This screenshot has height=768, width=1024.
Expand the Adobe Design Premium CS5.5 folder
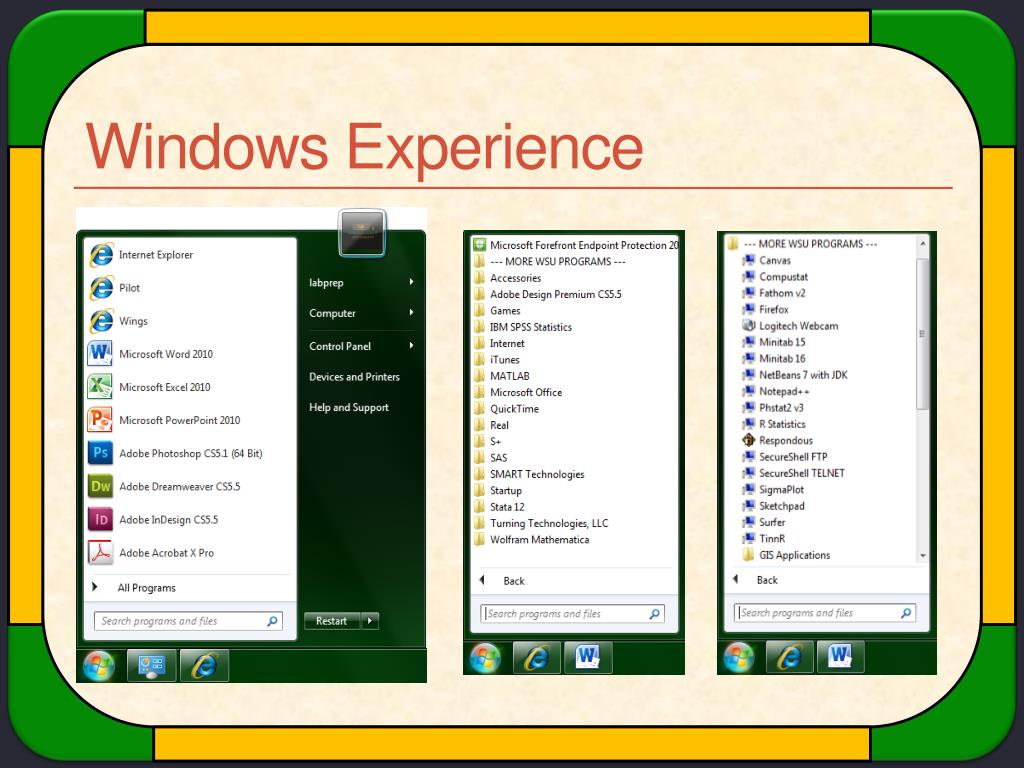click(547, 295)
